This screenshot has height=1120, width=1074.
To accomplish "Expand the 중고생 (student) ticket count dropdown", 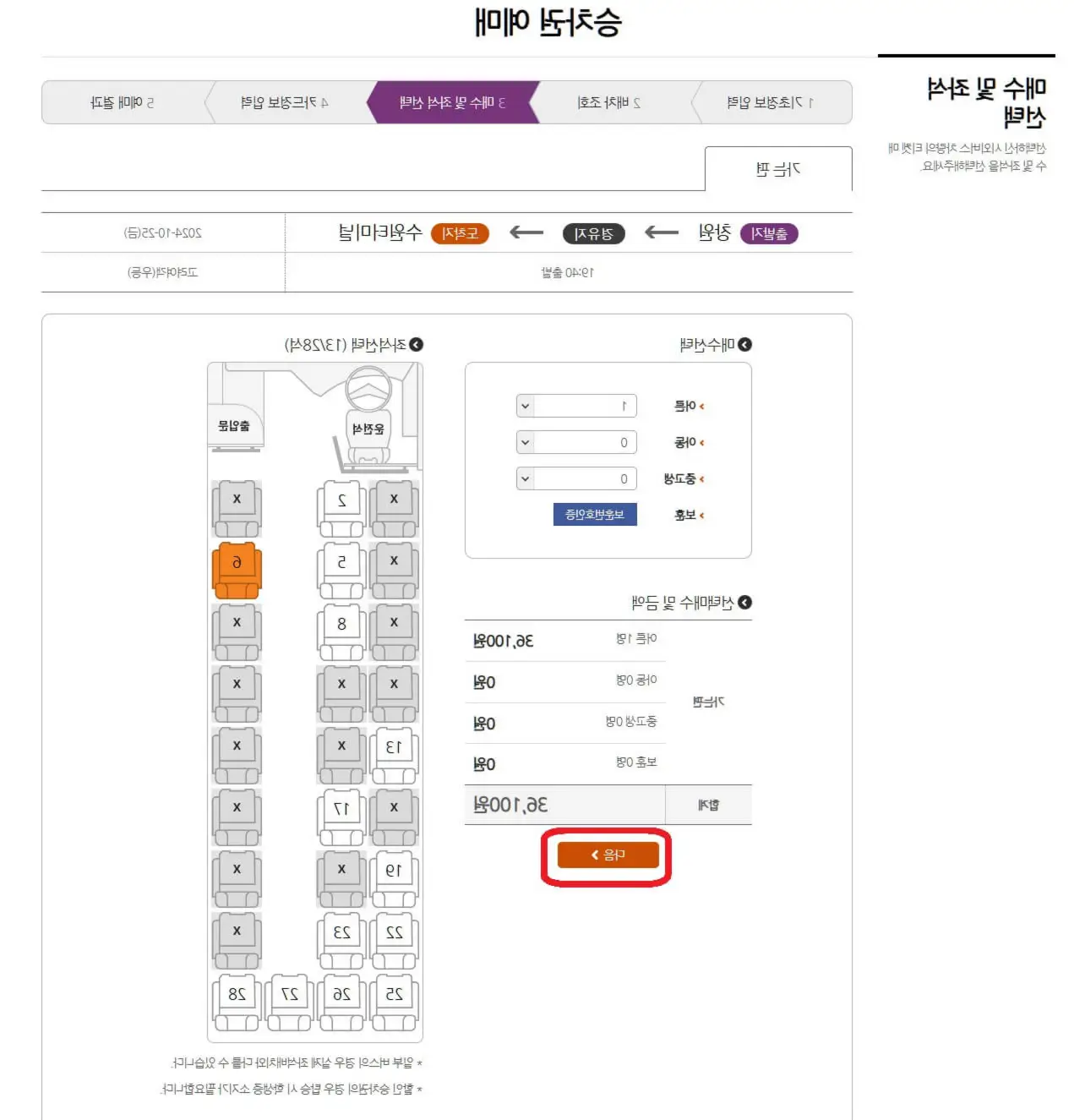I will click(576, 478).
